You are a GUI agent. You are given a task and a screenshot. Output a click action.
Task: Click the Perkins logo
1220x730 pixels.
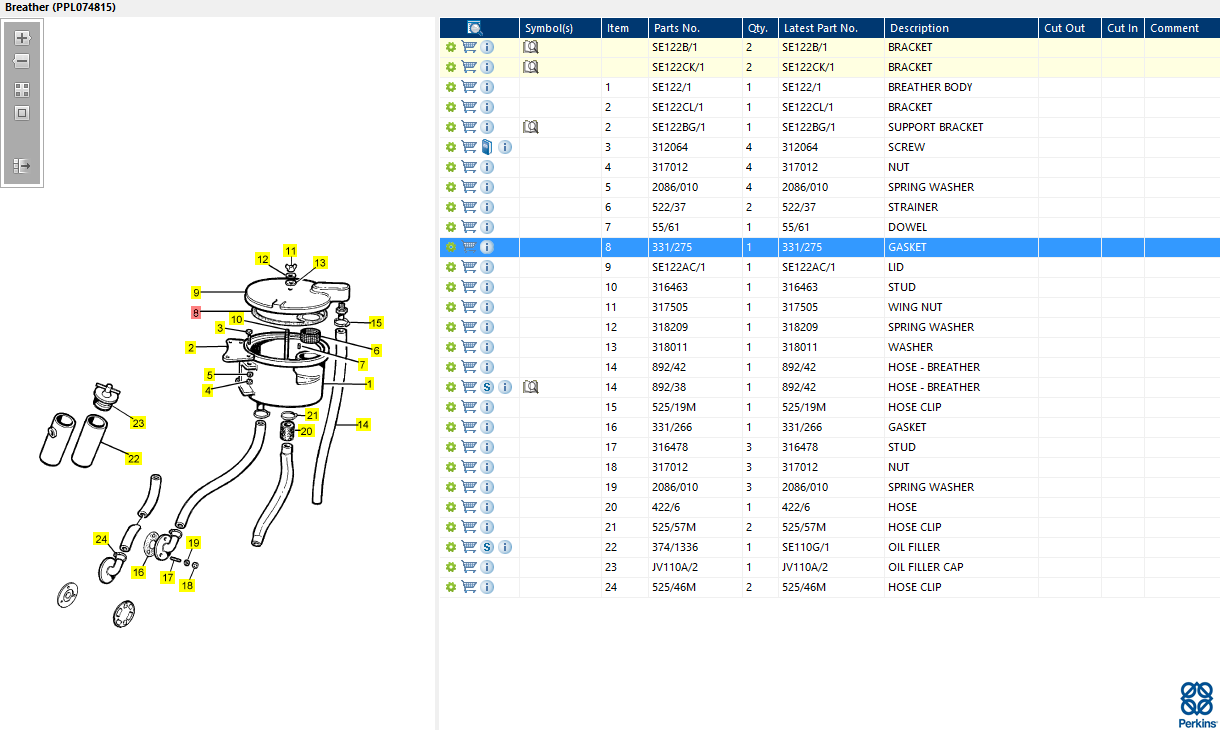coord(1197,705)
